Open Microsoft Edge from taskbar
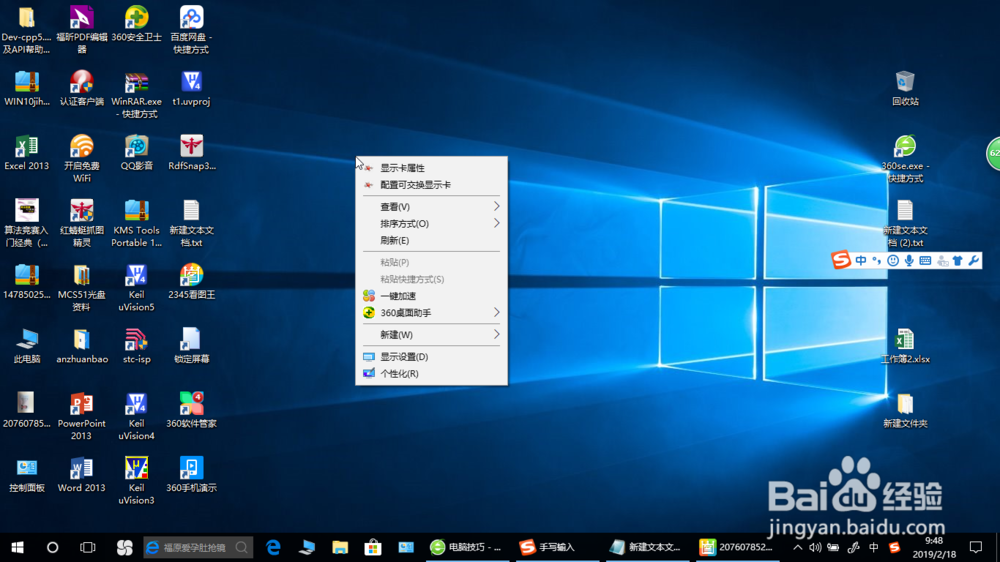 click(273, 547)
